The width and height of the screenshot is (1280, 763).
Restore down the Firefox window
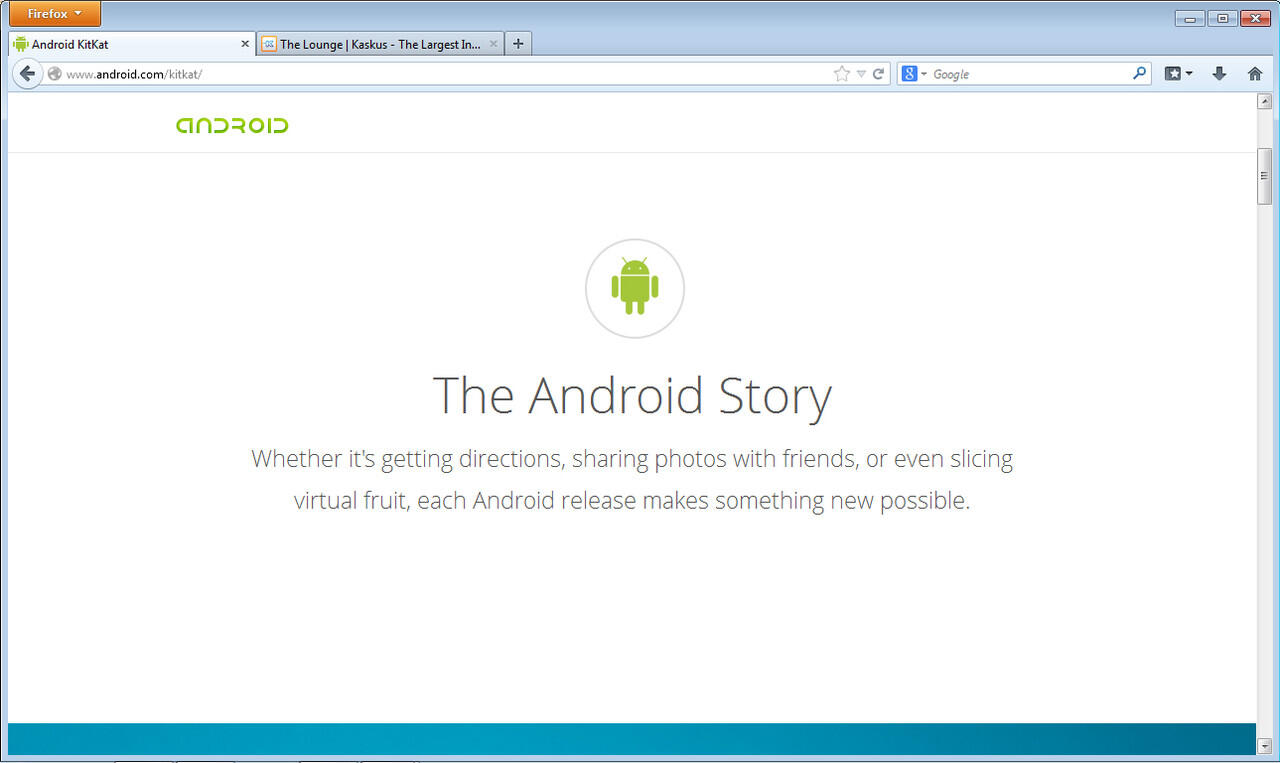[1222, 18]
